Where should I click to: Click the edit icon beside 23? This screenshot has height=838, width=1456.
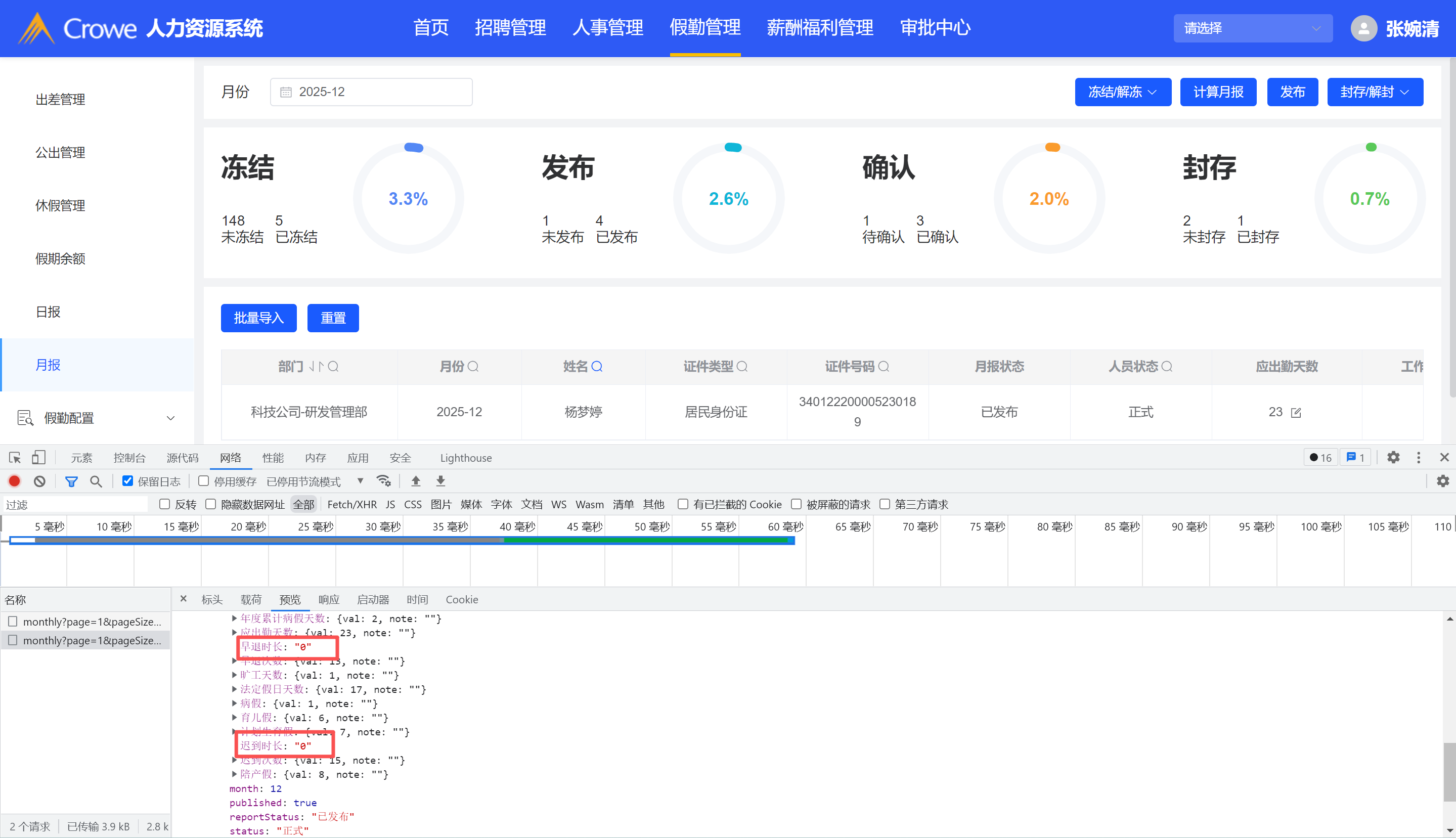[x=1296, y=413]
